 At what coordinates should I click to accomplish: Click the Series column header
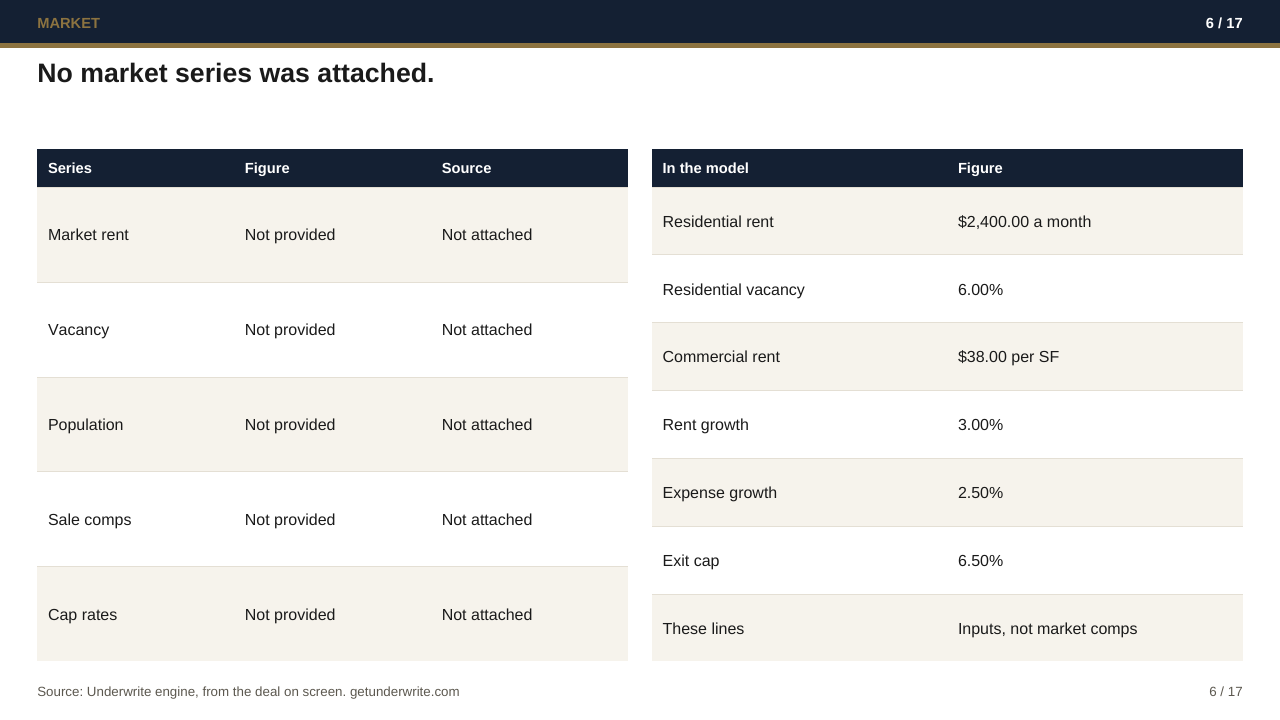(x=70, y=168)
